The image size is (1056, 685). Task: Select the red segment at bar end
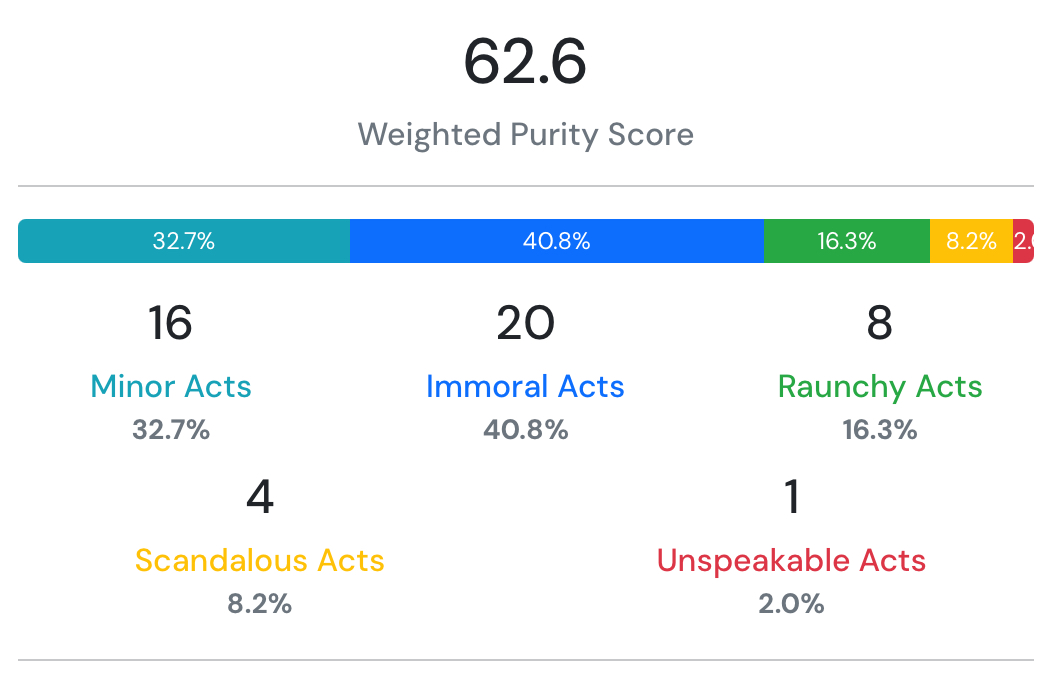tap(1024, 241)
